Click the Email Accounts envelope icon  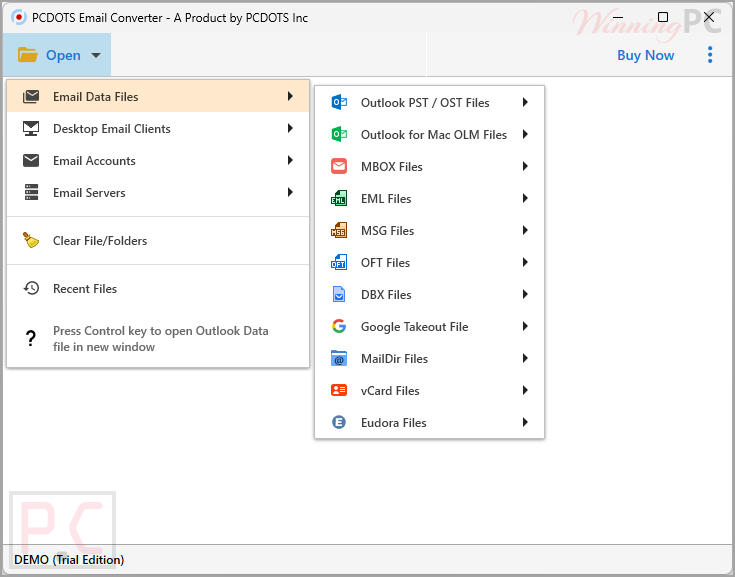click(x=31, y=160)
